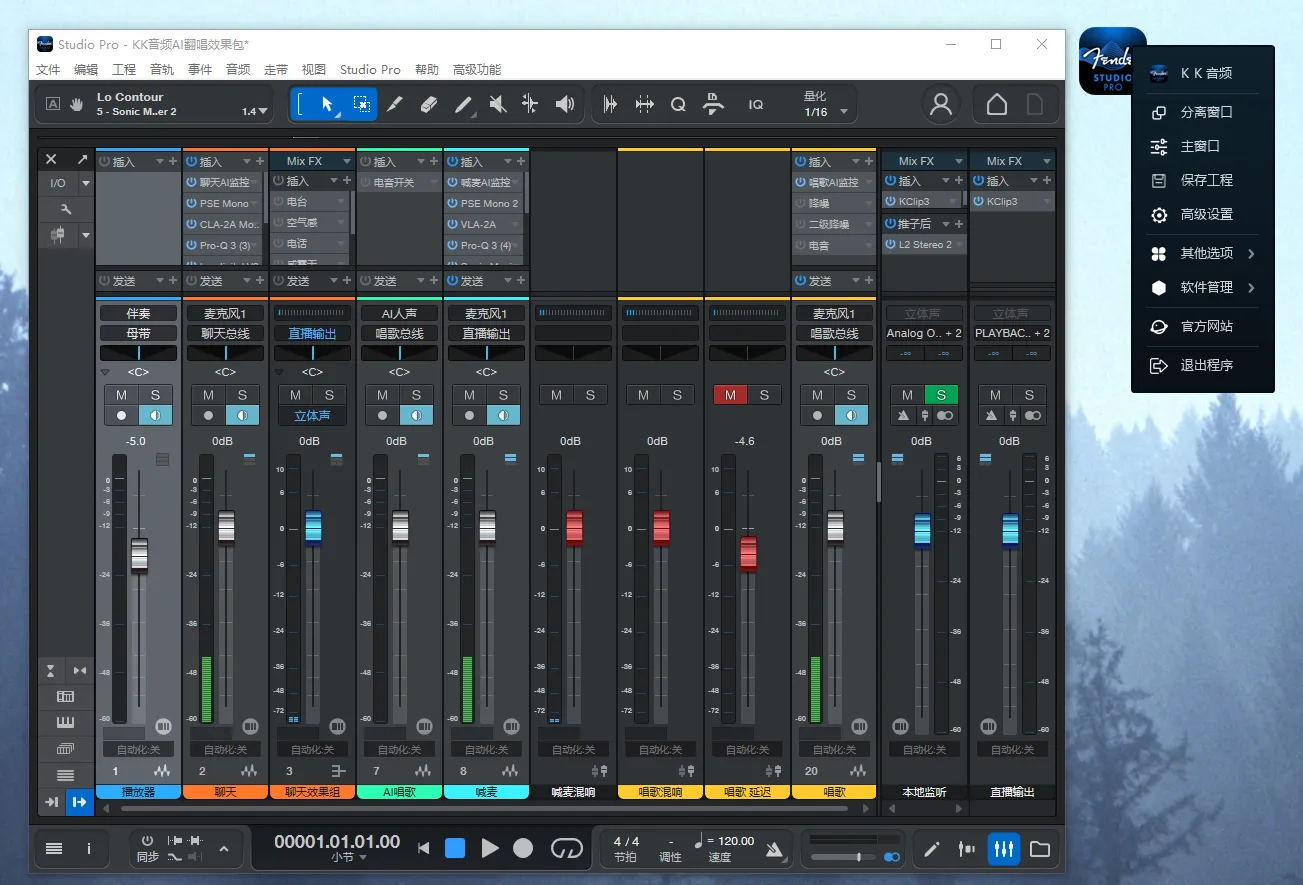Select the Arrow tool in toolbar
This screenshot has height=885, width=1303.
326,104
